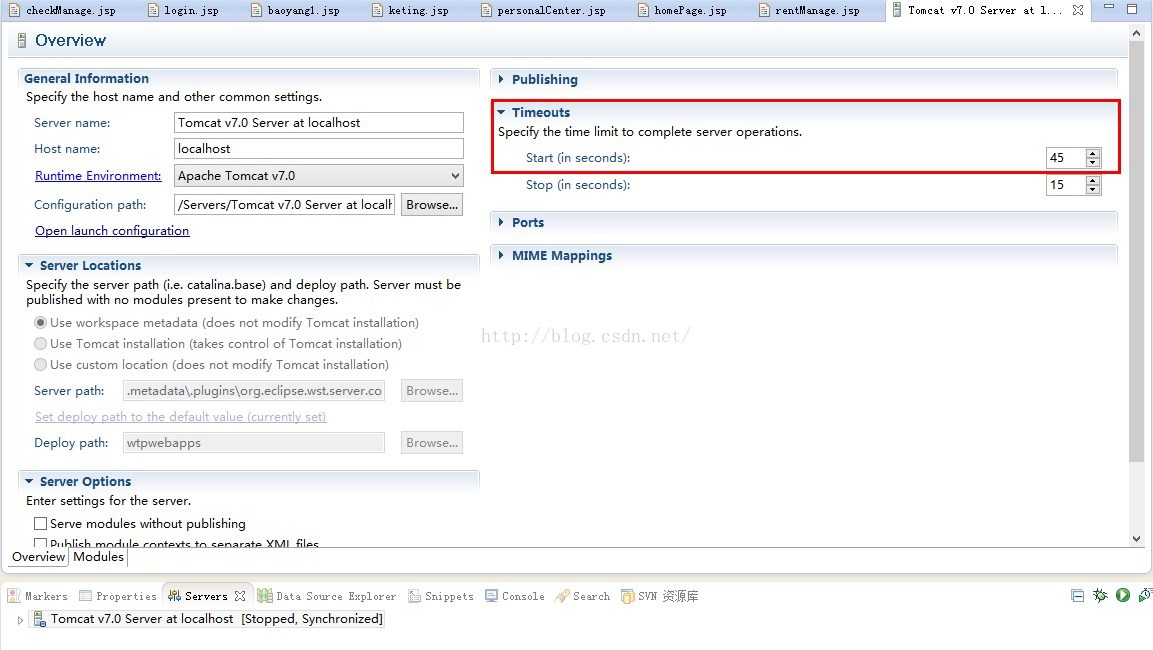Open the checkManage.jsp editor tab
Image resolution: width=1153 pixels, height=650 pixels.
[x=63, y=10]
